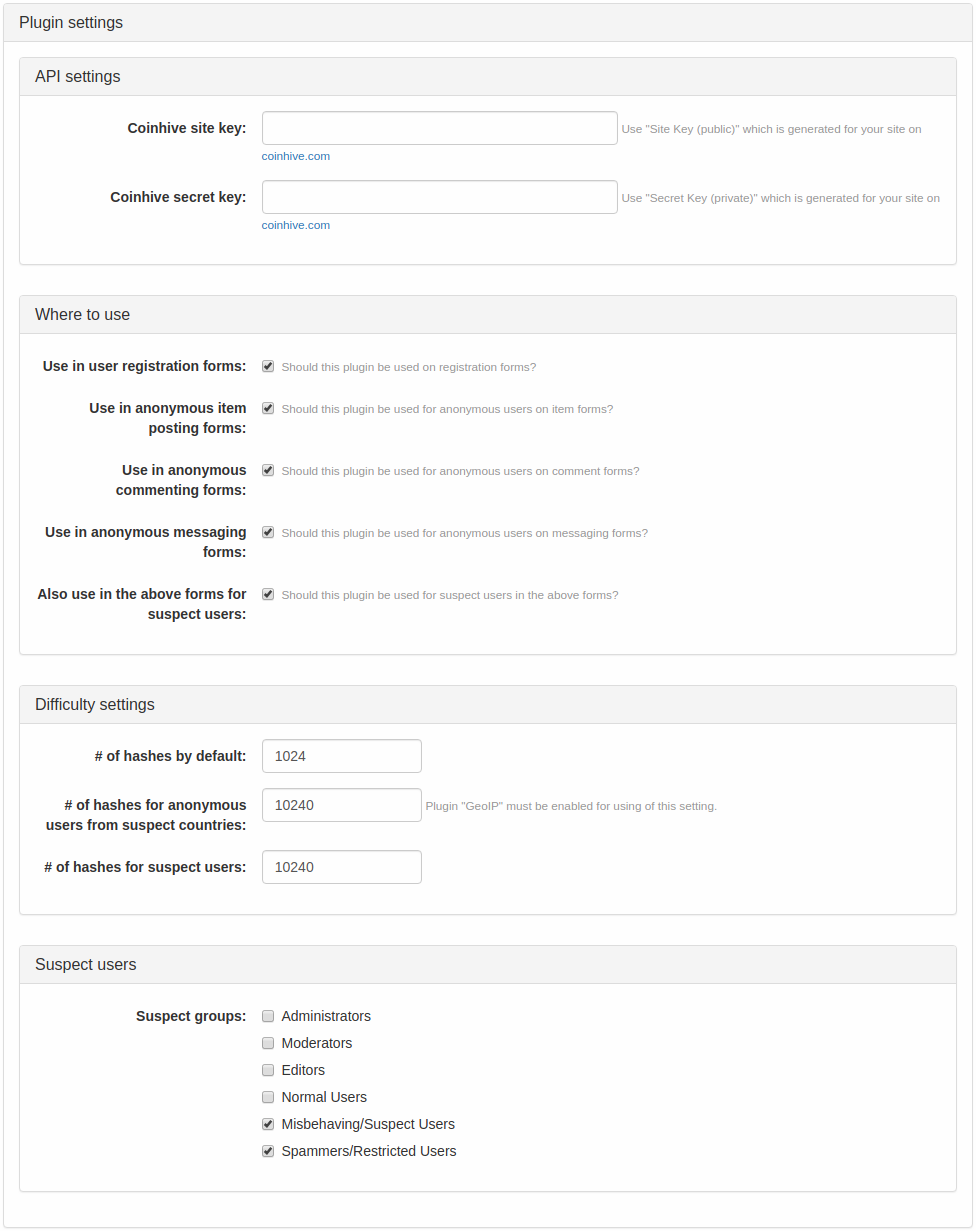Uncheck Misbehaving/Suspect Users group
Screen dimensions: 976x1231
click(268, 1124)
